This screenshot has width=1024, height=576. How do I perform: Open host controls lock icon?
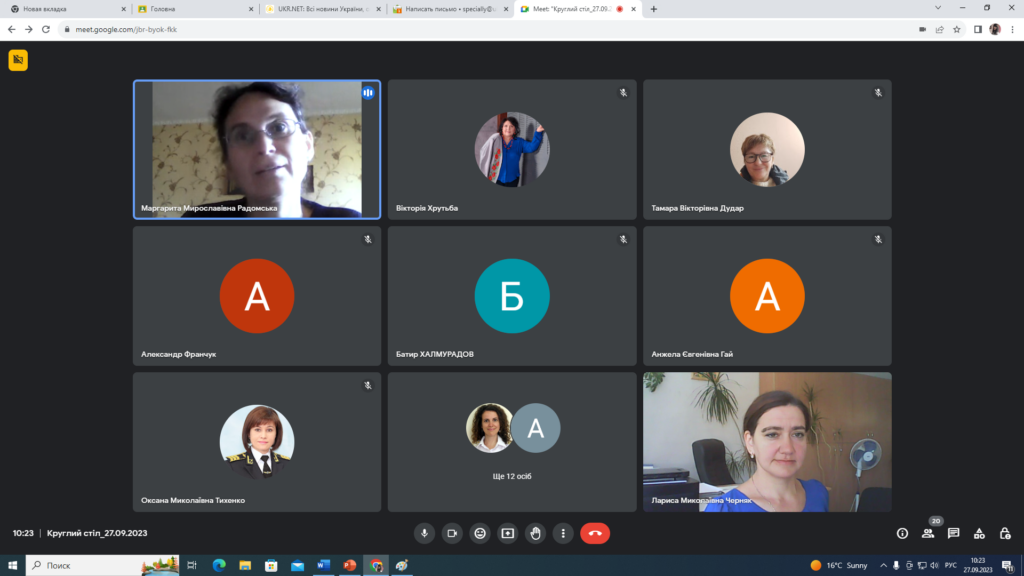[x=1005, y=533]
